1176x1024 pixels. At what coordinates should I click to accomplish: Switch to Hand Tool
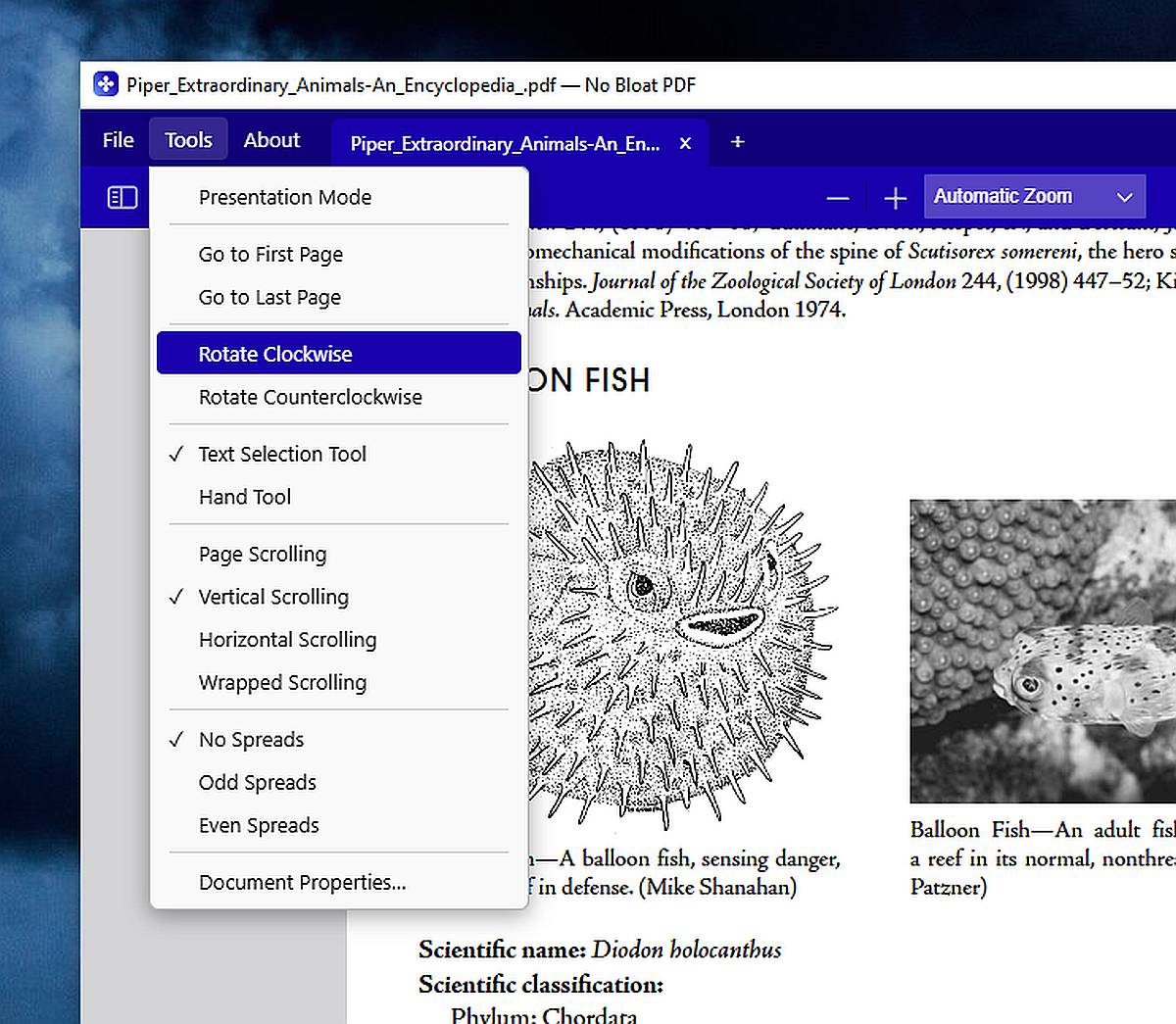tap(339, 497)
